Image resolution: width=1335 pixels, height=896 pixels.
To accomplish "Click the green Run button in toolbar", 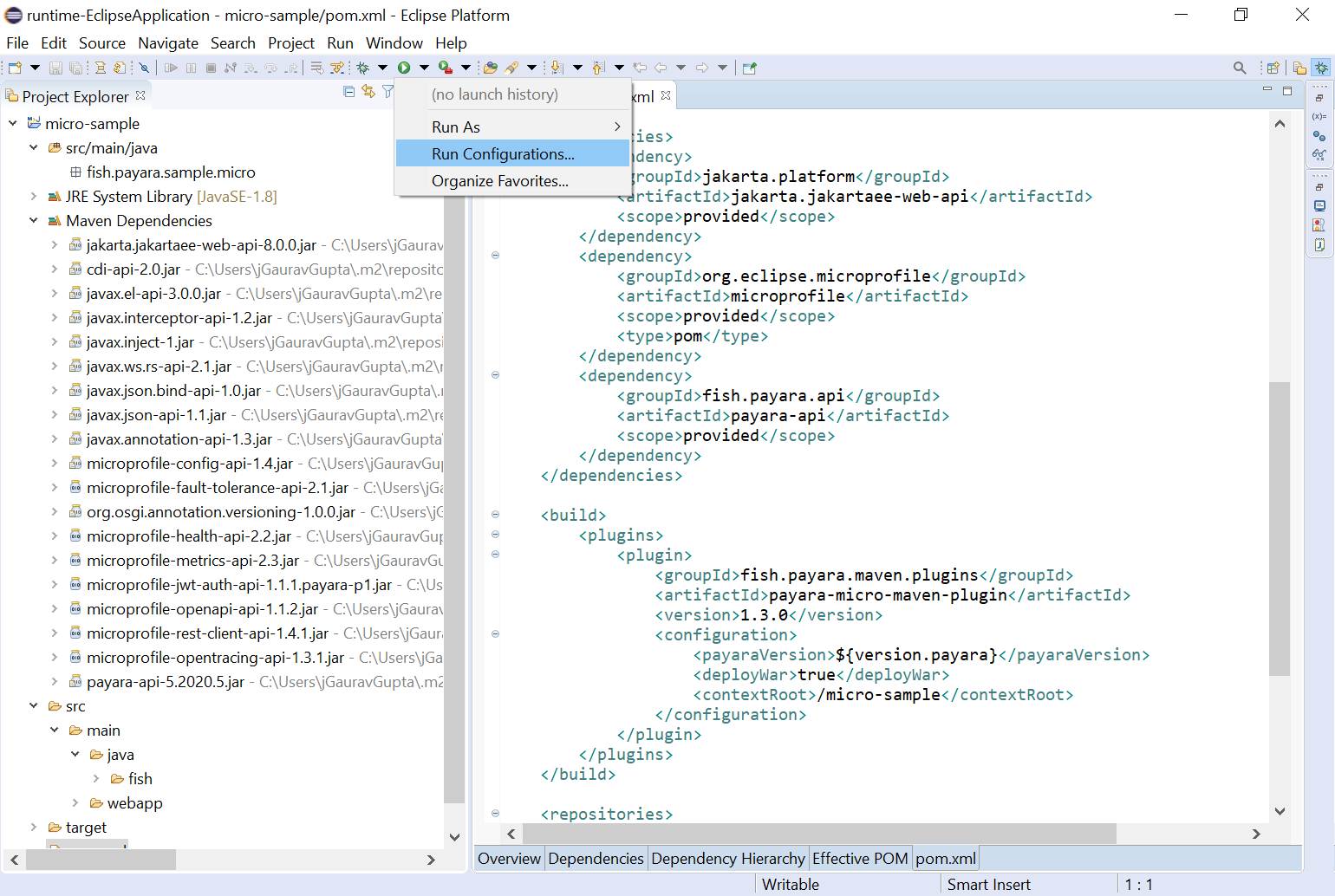I will (x=404, y=68).
